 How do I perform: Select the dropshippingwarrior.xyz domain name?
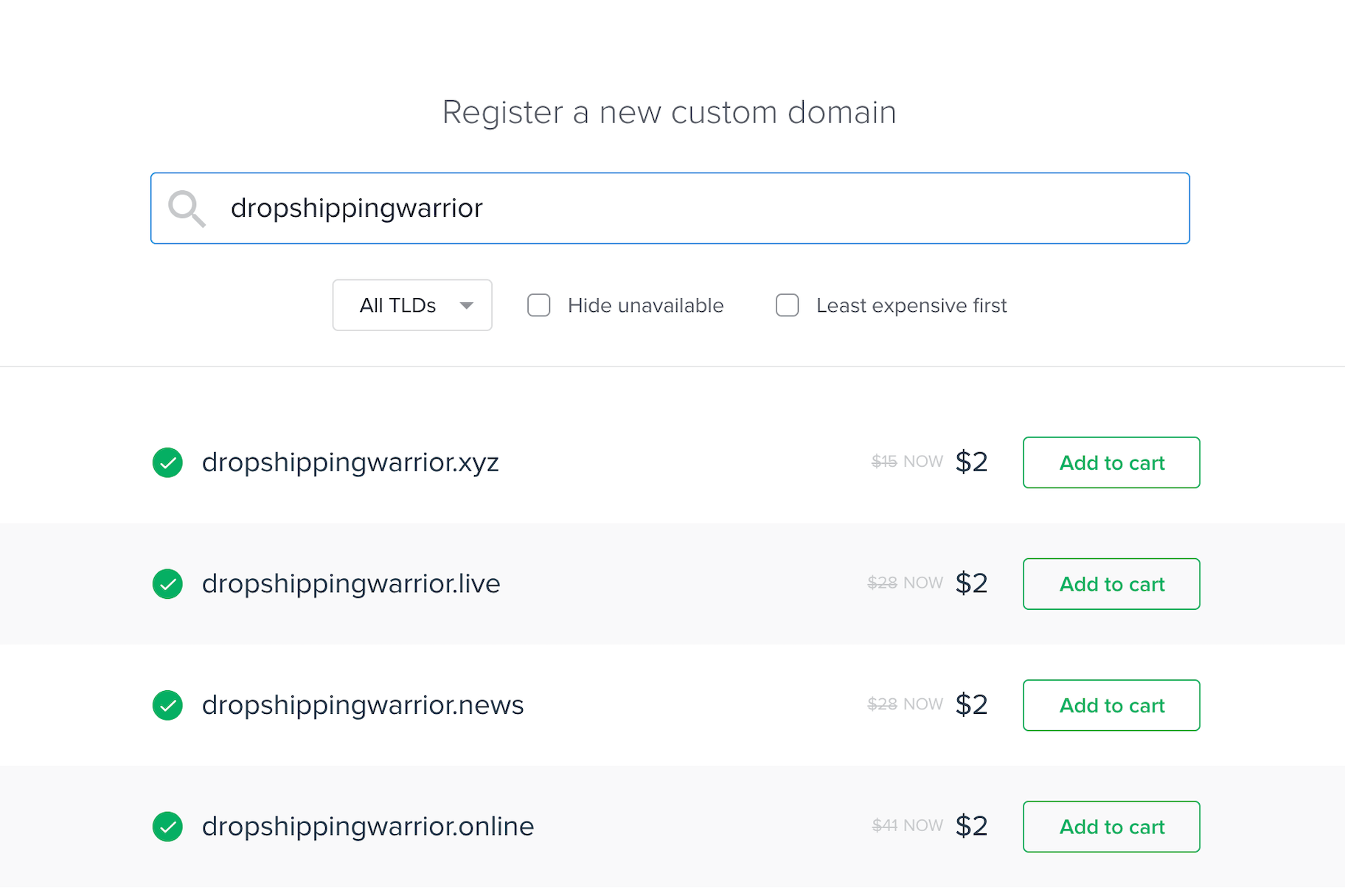[x=350, y=462]
